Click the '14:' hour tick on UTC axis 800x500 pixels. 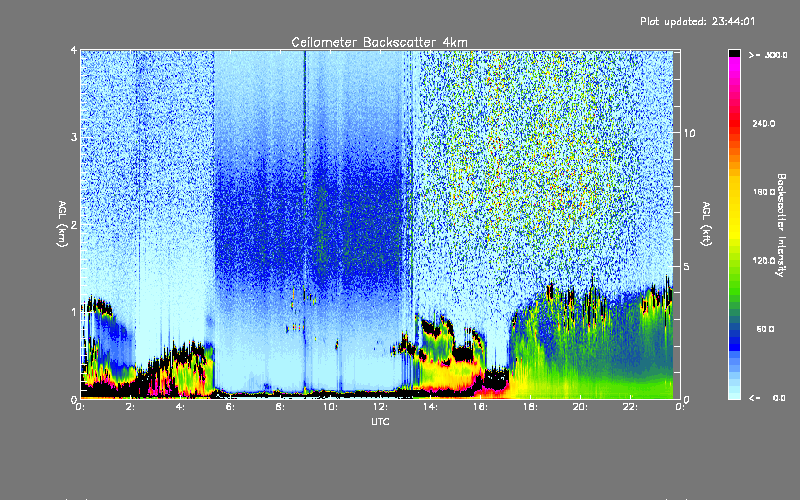[x=430, y=407]
